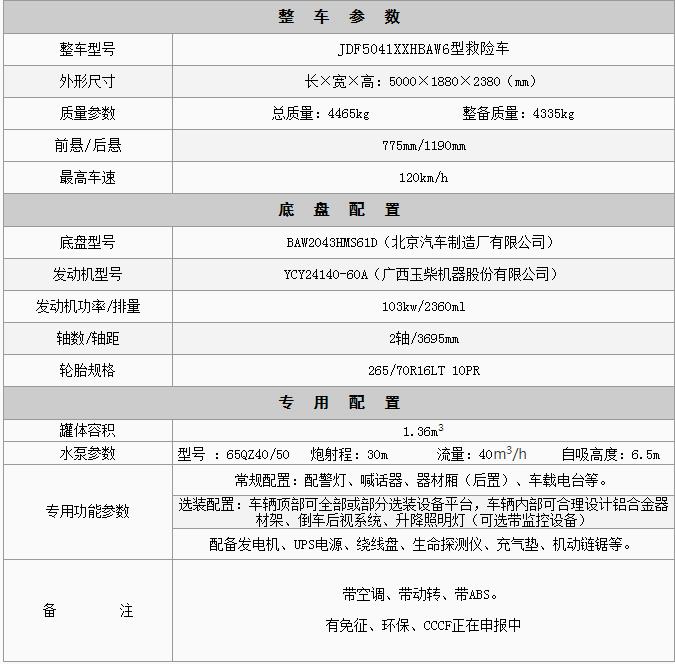Click the 底盘配置 section header
The image size is (675, 664).
click(x=338, y=210)
